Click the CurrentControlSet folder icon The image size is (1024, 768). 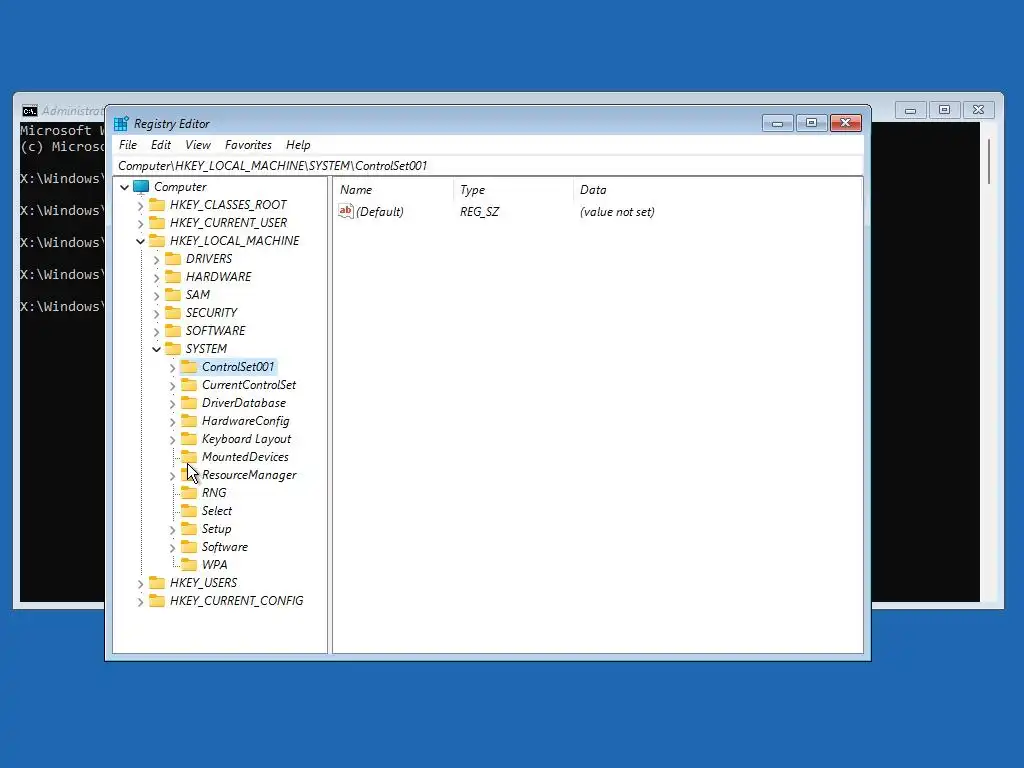(189, 385)
